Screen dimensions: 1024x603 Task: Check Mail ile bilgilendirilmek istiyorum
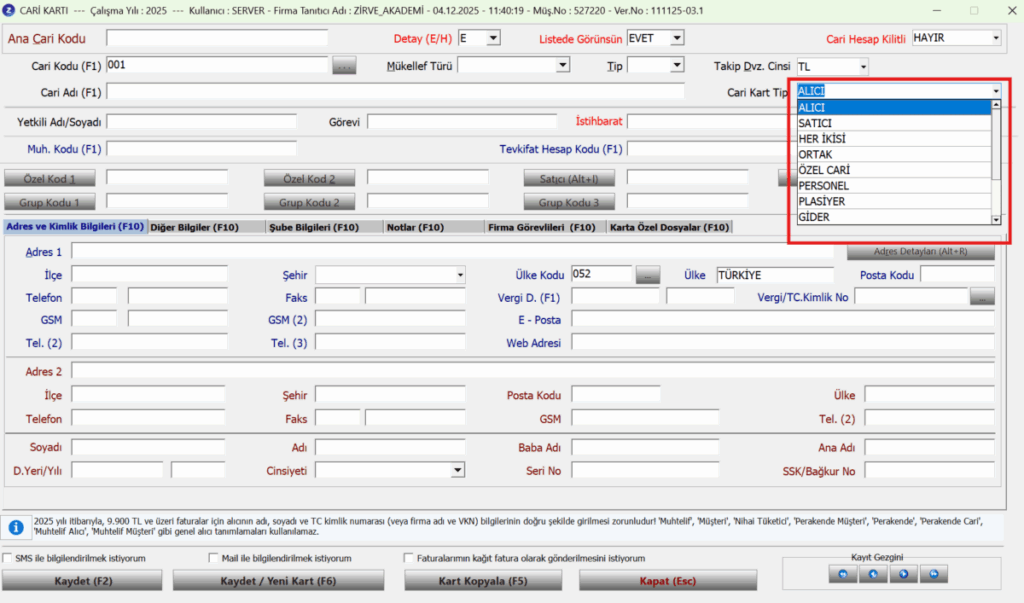pyautogui.click(x=213, y=558)
